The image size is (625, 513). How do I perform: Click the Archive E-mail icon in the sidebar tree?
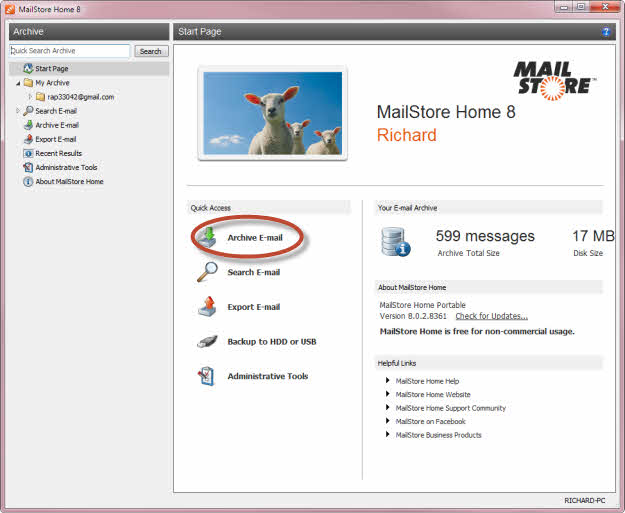pyautogui.click(x=28, y=125)
